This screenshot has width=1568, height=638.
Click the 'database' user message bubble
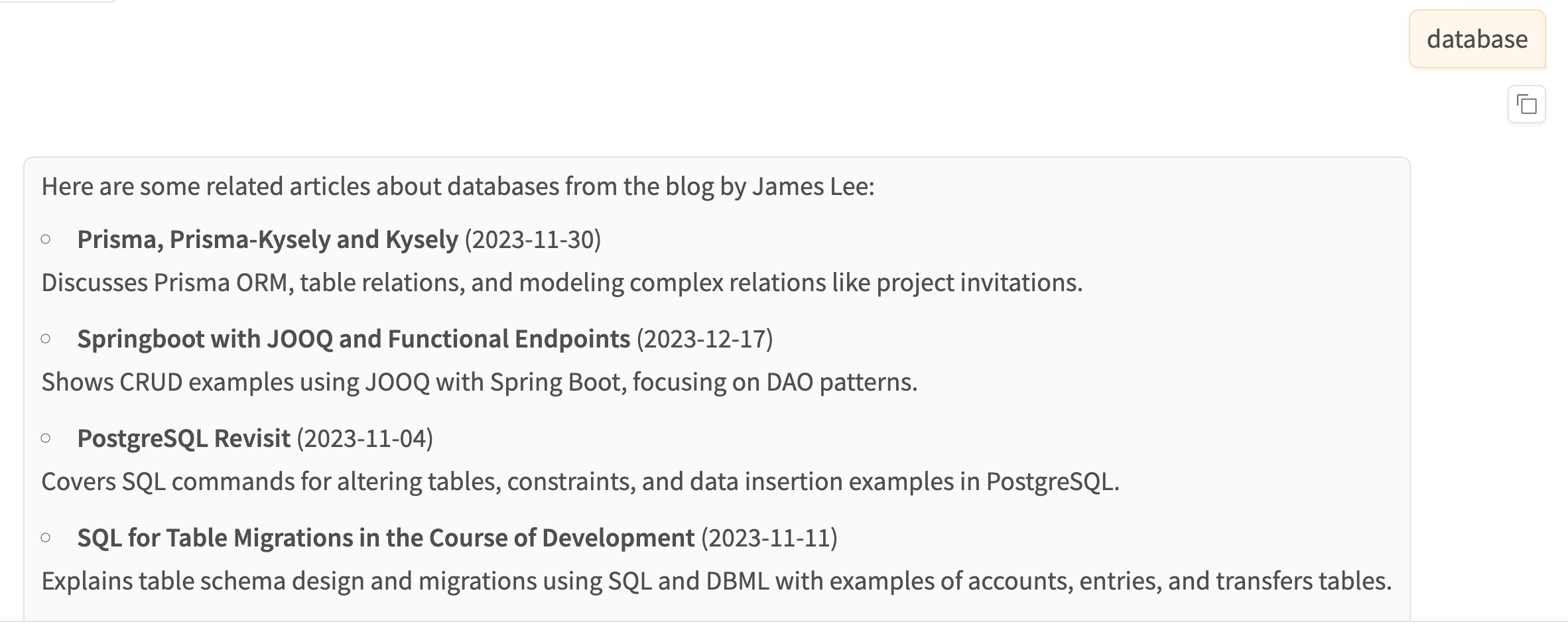(x=1476, y=39)
